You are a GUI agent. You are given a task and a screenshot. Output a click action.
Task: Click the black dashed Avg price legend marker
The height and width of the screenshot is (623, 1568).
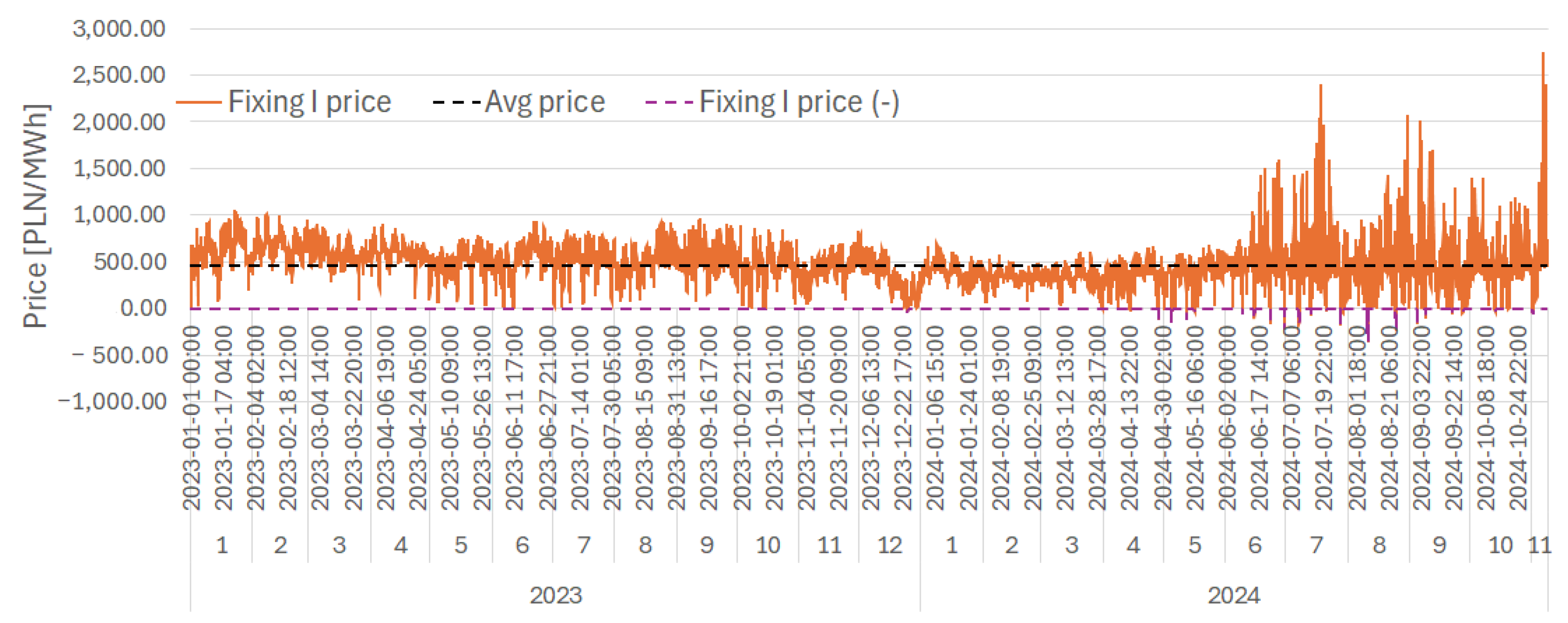(x=457, y=102)
